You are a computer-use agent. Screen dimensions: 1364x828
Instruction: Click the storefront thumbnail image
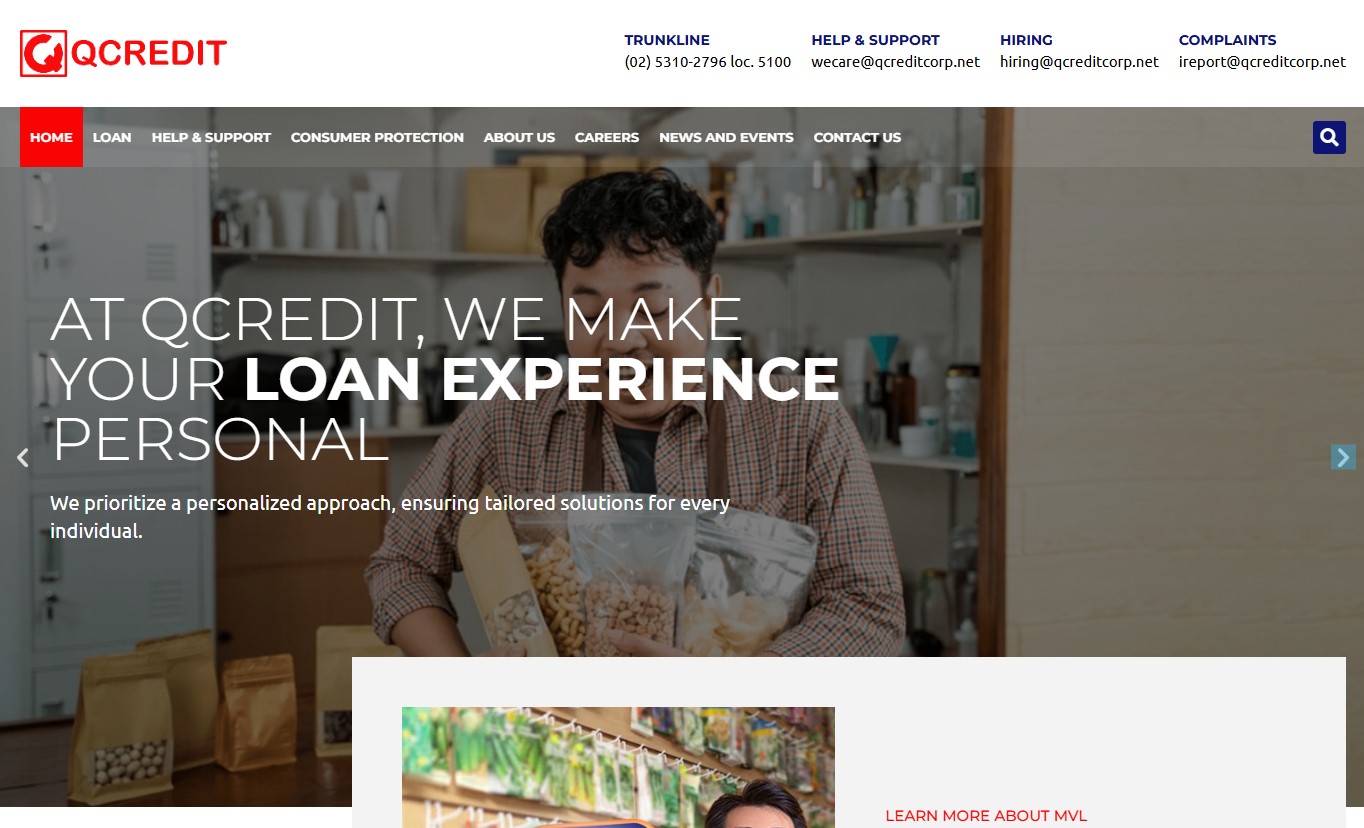[x=618, y=767]
